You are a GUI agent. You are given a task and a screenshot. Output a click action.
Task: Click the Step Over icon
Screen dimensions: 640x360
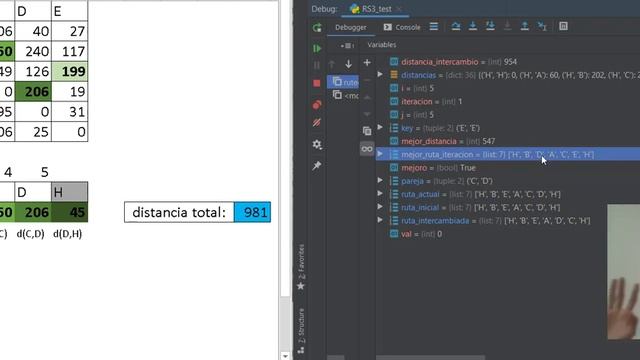tap(456, 27)
